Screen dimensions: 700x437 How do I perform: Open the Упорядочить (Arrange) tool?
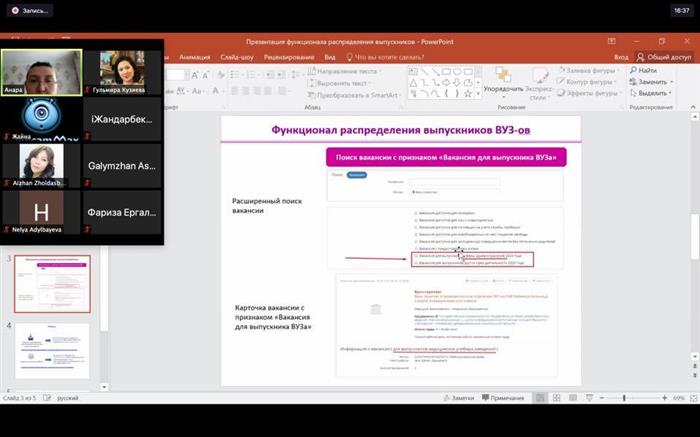(x=503, y=82)
